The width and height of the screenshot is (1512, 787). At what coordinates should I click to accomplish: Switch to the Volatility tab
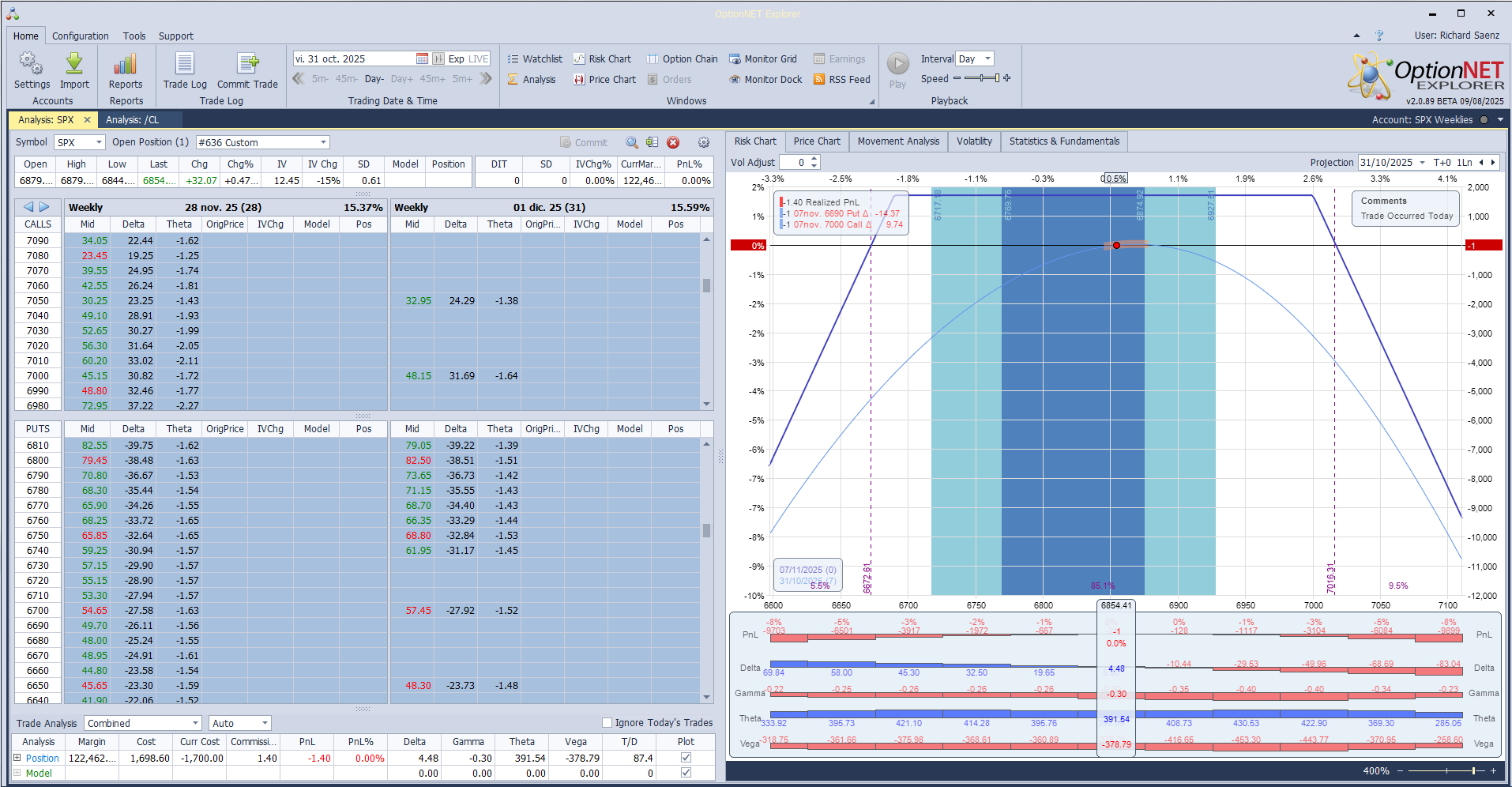[974, 141]
